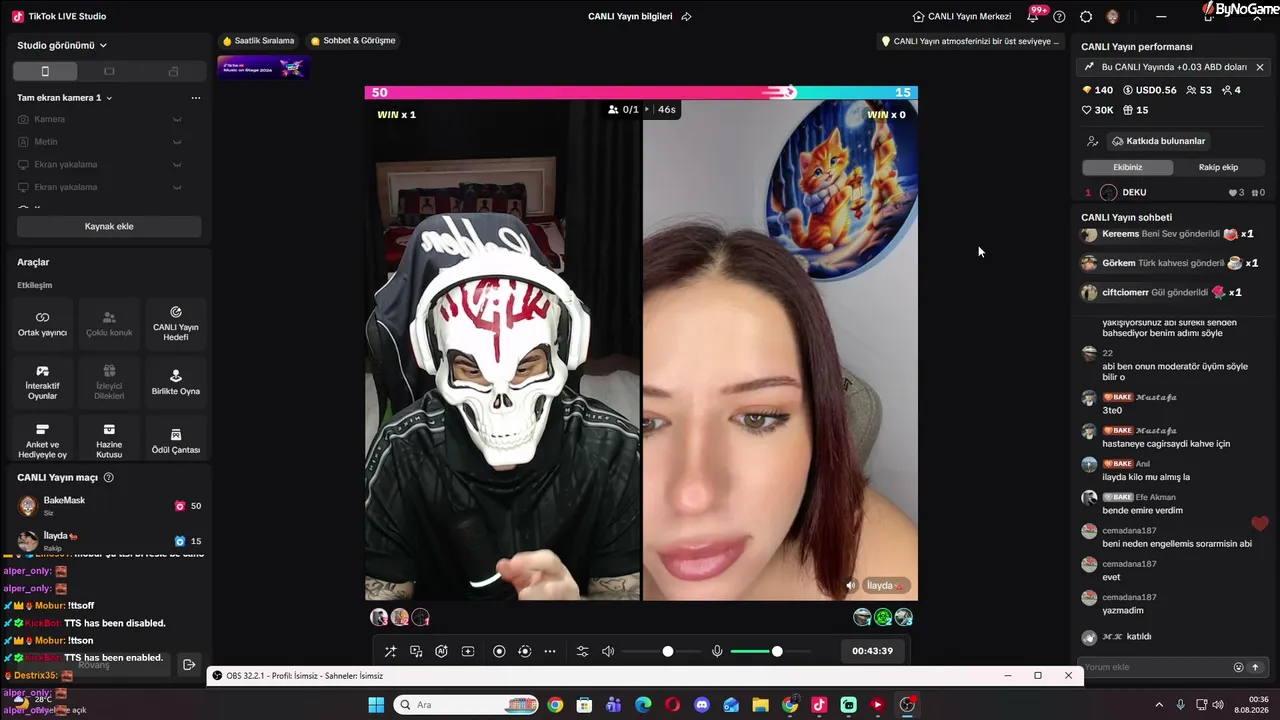The height and width of the screenshot is (720, 1280).
Task: Open the Birlikte Oyna tool
Action: pos(176,382)
